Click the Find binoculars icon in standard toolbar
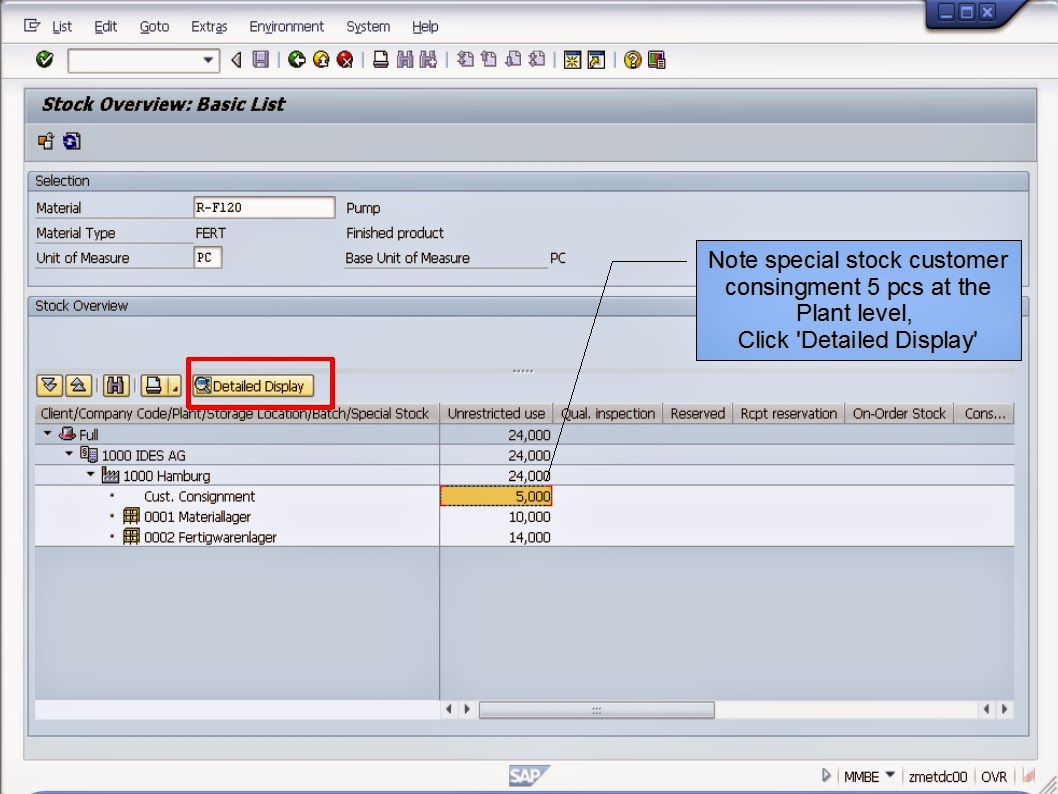The width and height of the screenshot is (1058, 794). [x=405, y=59]
